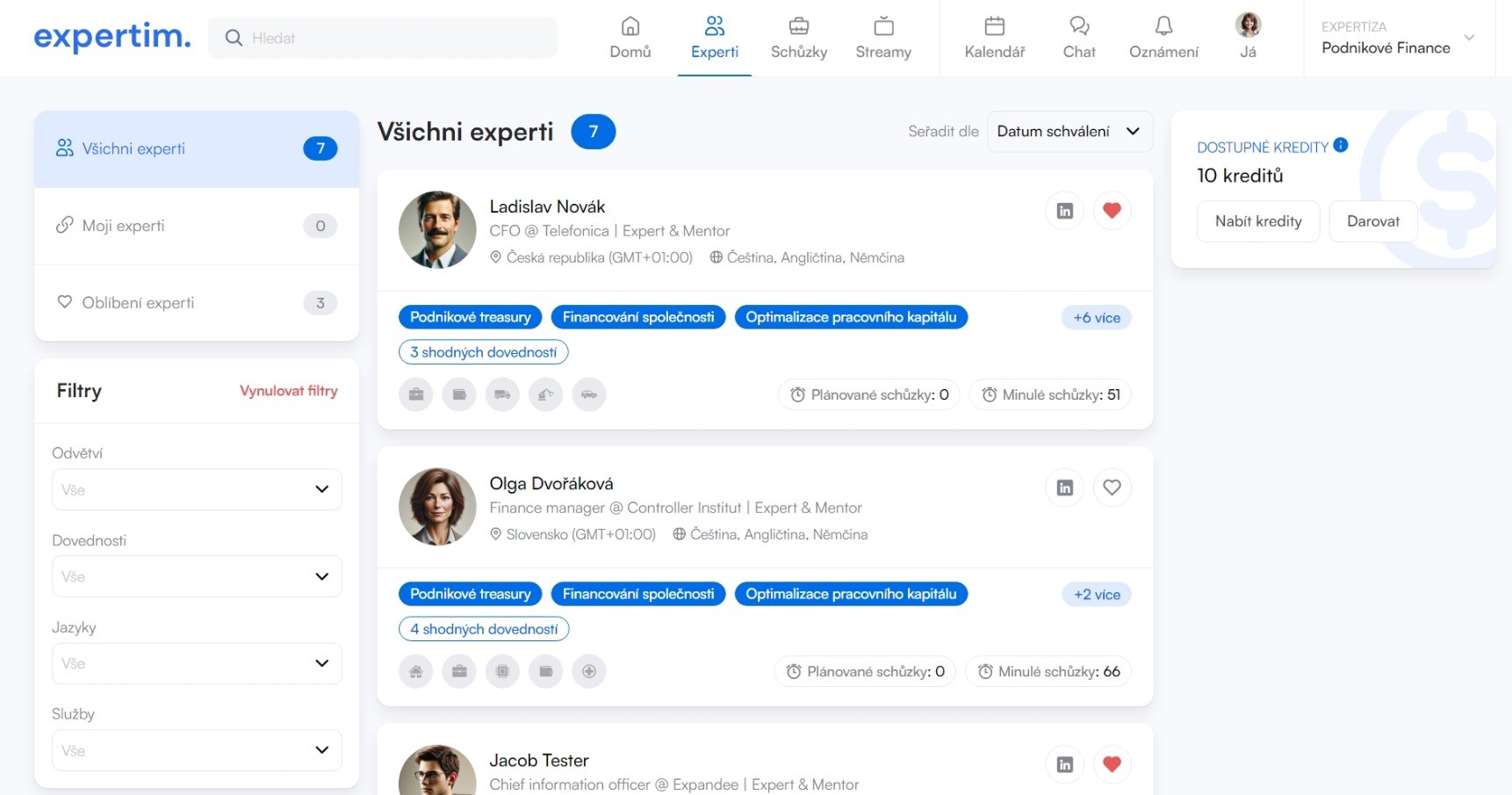This screenshot has height=795, width=1512.
Task: Click the Vynulovat filtry link
Action: tap(288, 391)
